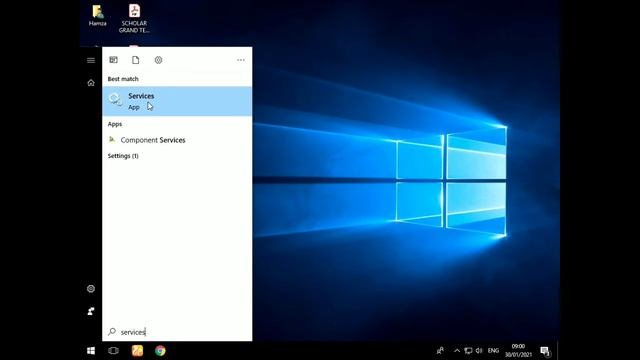This screenshot has height=360, width=640.
Task: Click the Component Services icon
Action: 112,140
